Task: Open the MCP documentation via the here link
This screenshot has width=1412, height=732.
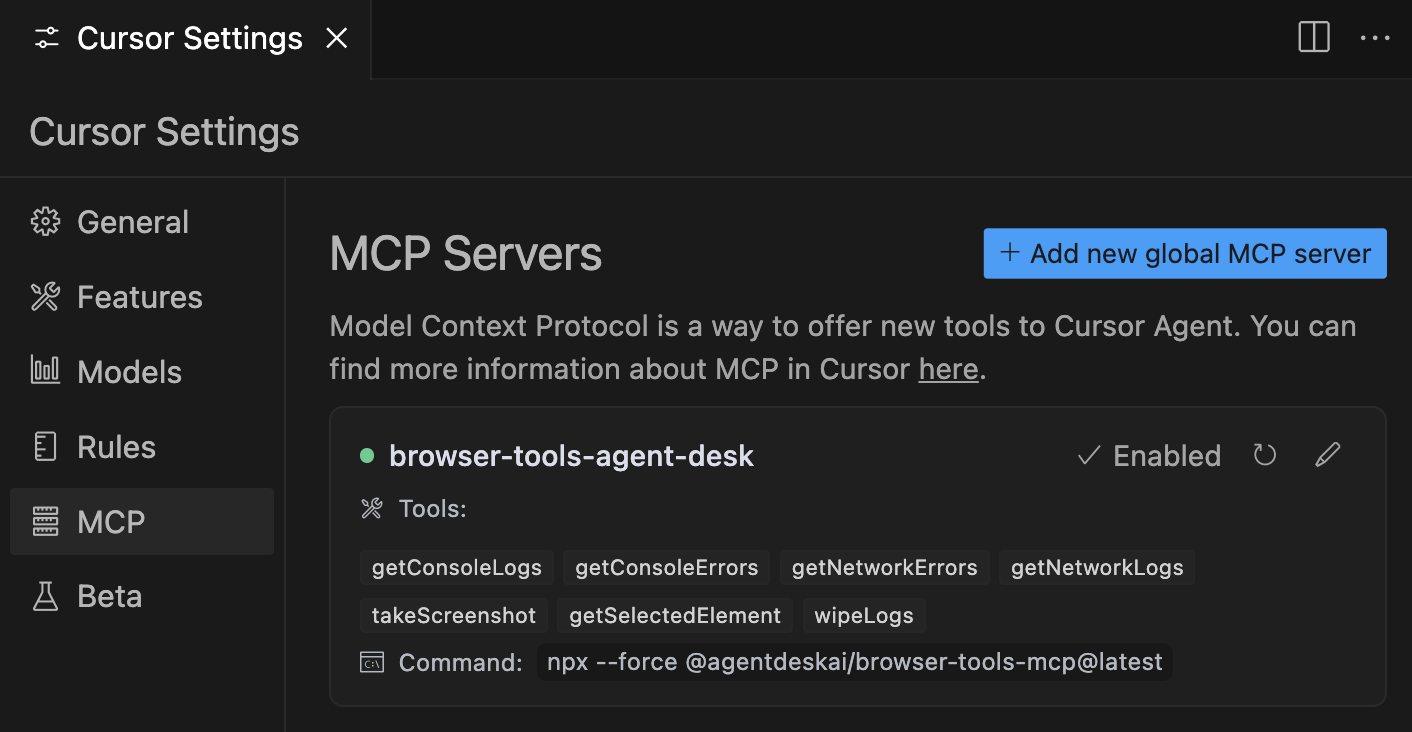Action: (x=948, y=369)
